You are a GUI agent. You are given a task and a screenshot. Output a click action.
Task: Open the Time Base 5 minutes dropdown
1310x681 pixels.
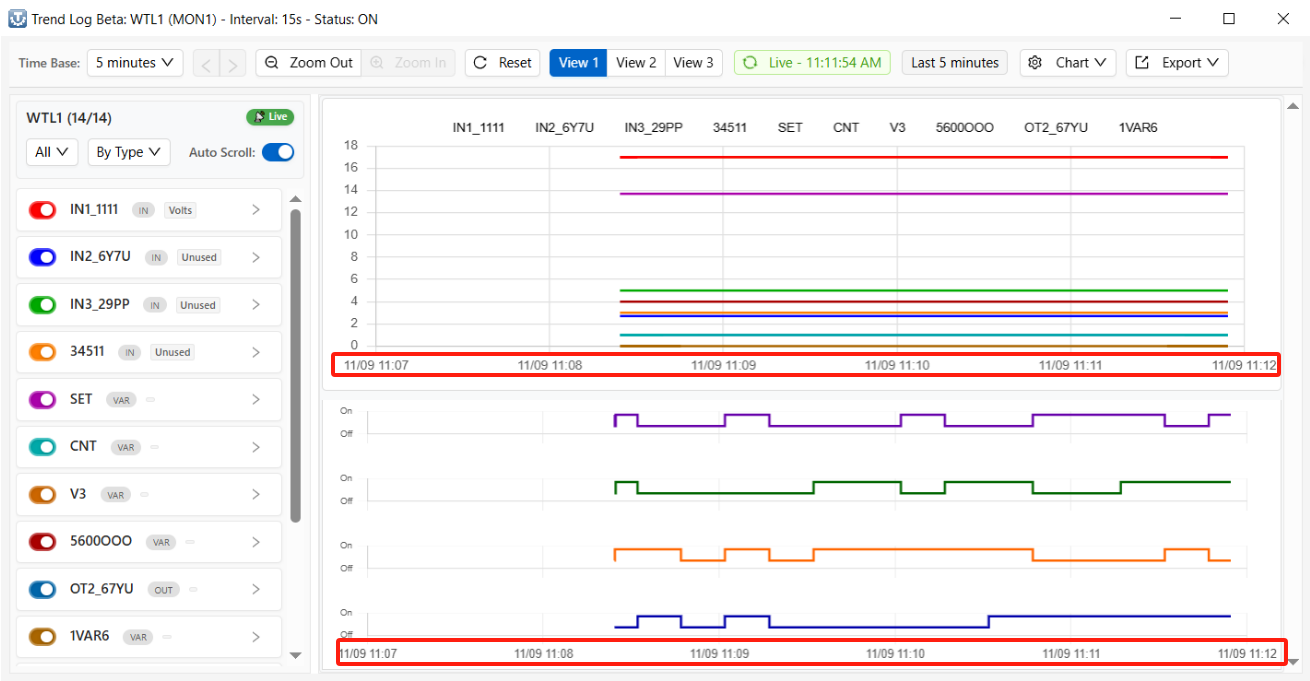135,63
